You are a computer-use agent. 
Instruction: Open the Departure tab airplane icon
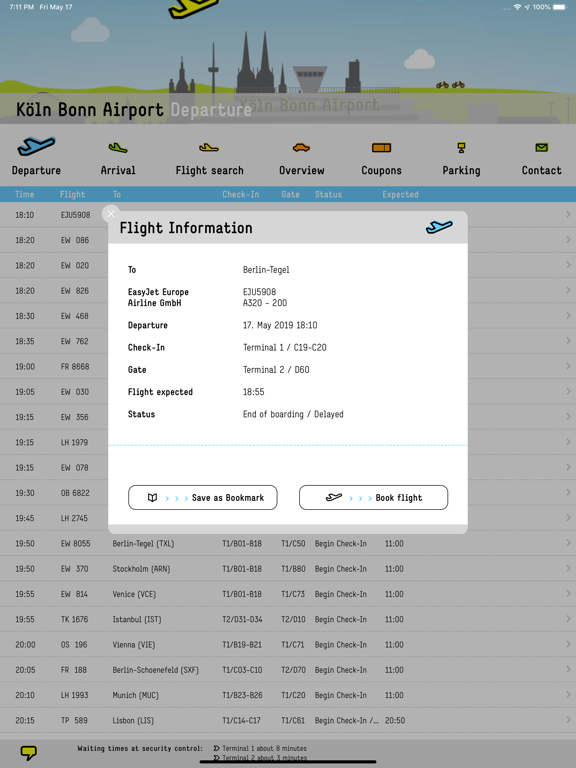(36, 145)
